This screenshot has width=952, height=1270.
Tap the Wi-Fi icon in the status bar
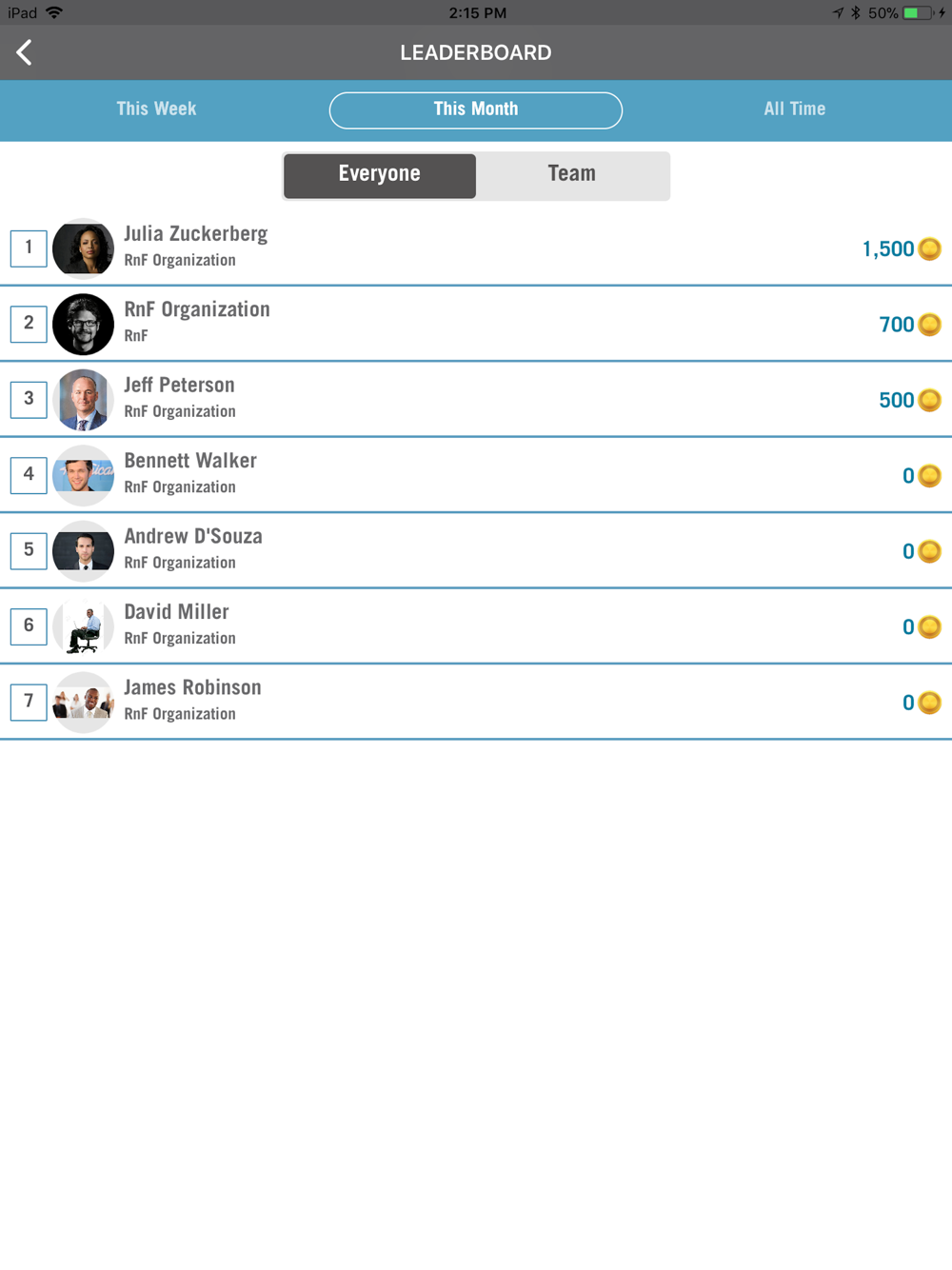coord(54,12)
